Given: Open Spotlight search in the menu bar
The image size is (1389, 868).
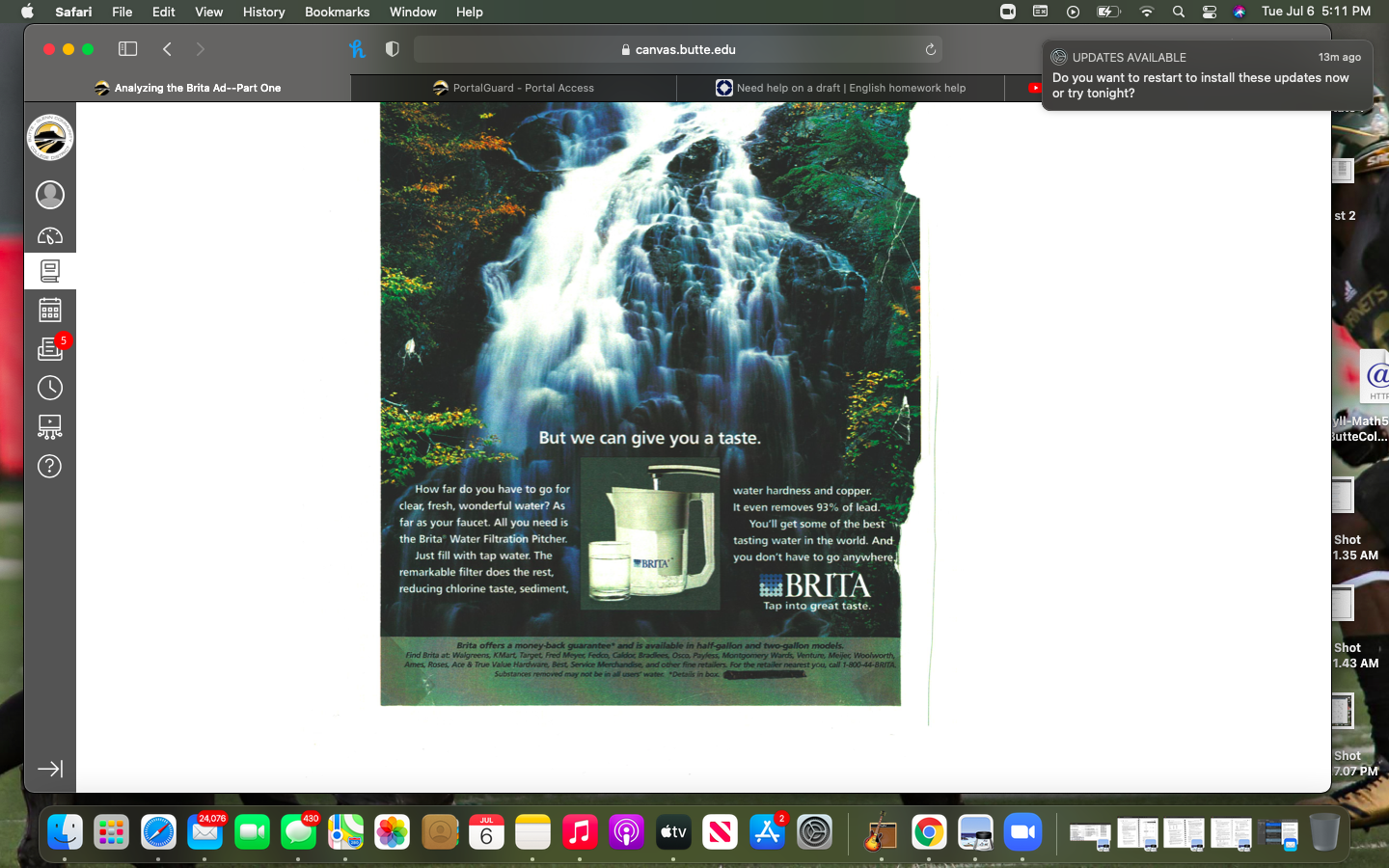Looking at the screenshot, I should [x=1179, y=12].
